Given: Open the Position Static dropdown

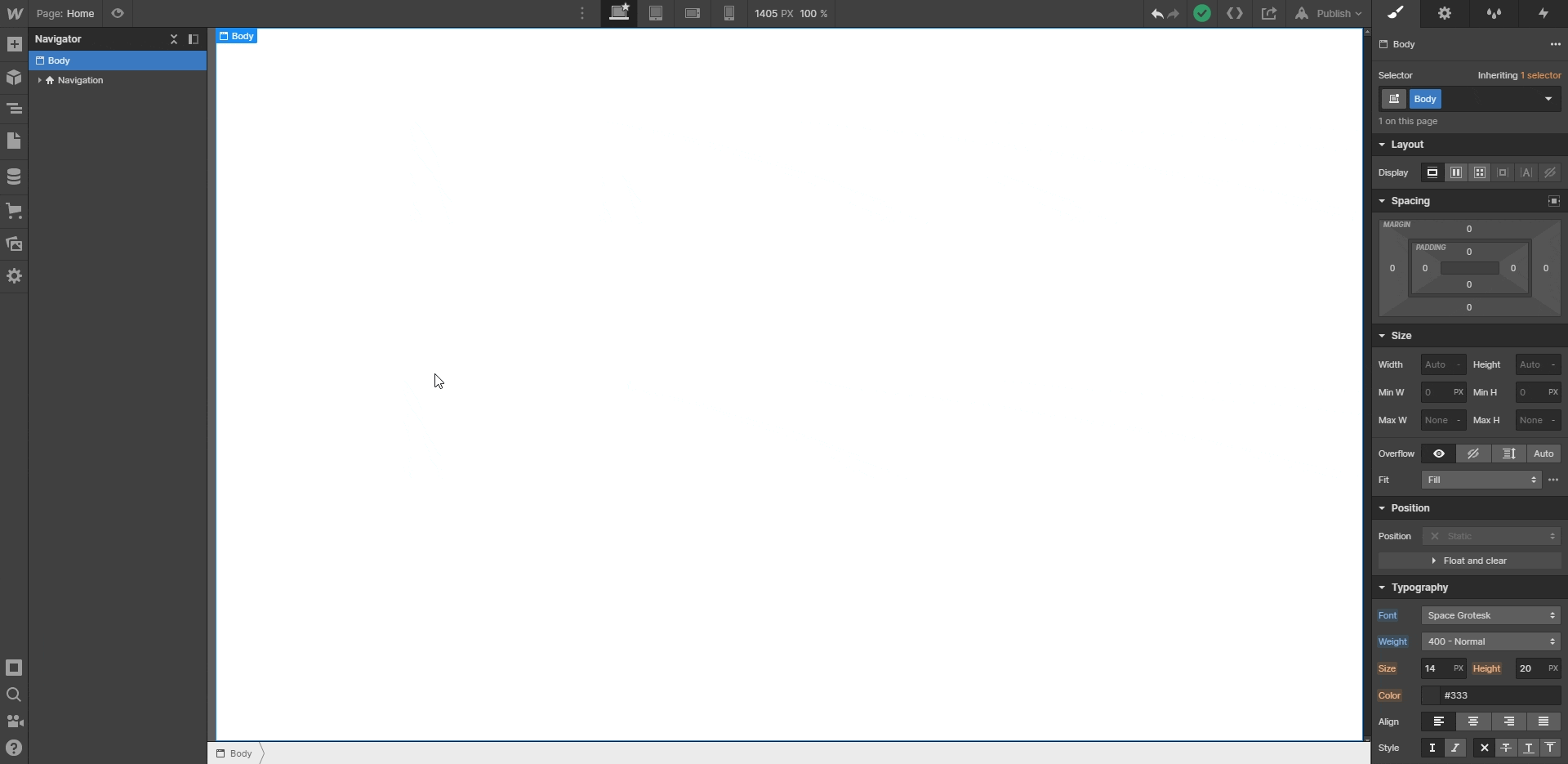Looking at the screenshot, I should (1491, 536).
